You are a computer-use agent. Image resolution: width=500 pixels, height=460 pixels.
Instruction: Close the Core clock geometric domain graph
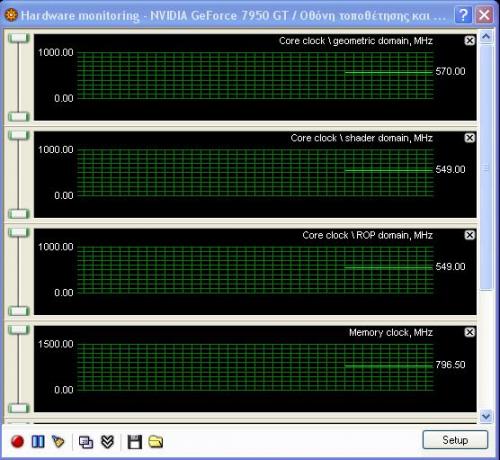[470, 41]
